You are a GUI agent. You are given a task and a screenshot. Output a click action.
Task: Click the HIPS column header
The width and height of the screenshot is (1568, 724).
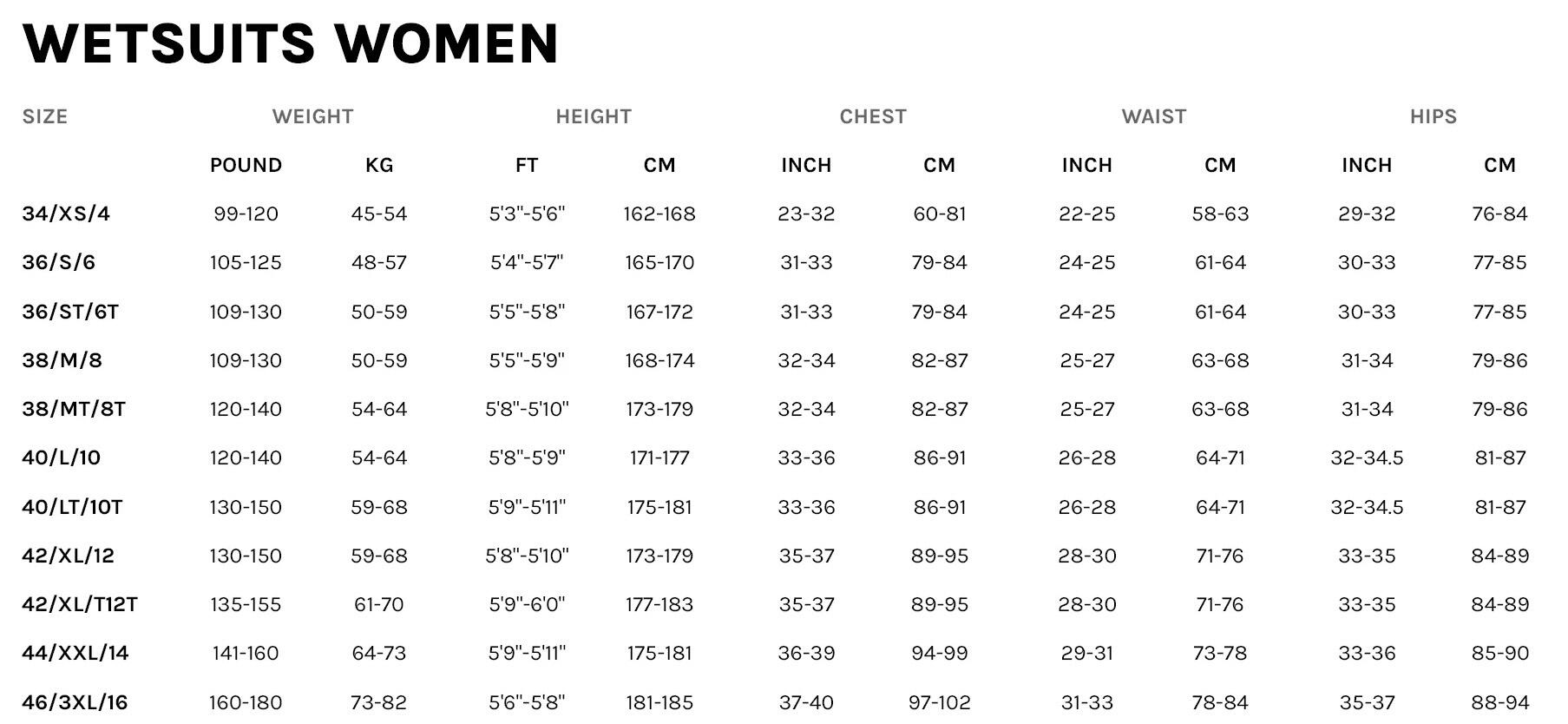point(1434,117)
